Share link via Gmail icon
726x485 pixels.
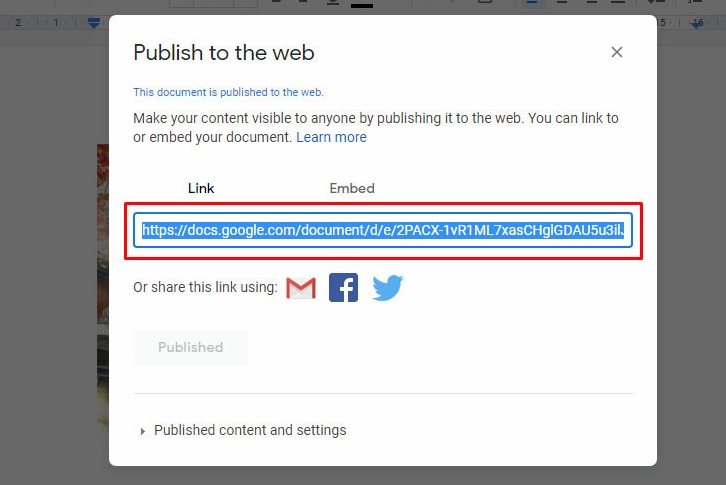301,288
